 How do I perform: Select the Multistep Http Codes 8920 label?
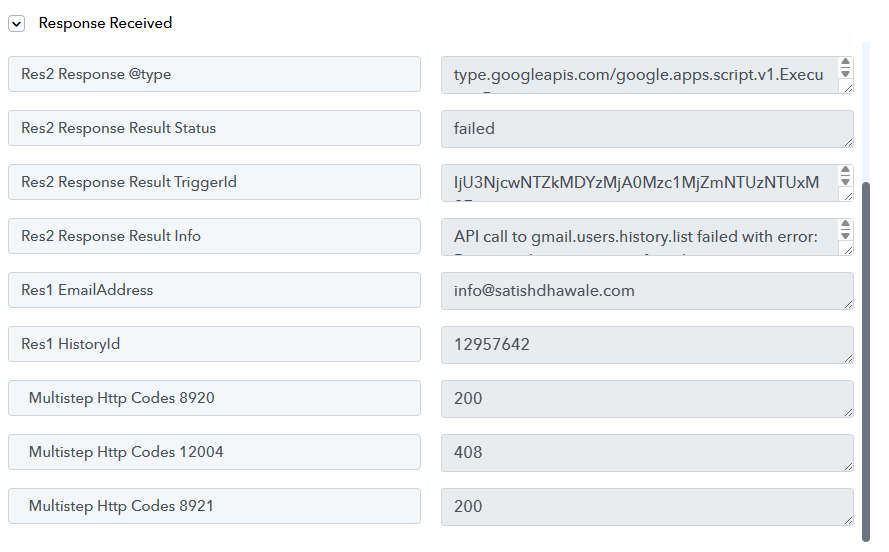click(x=214, y=398)
